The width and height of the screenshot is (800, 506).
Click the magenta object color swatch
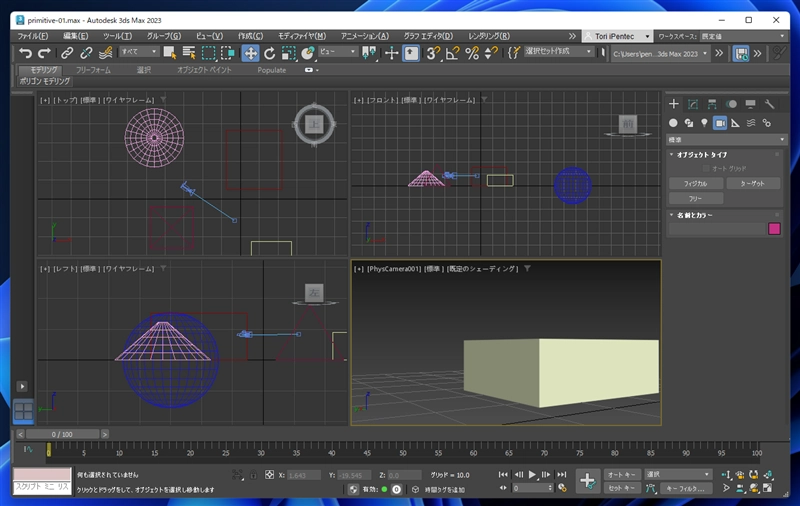[x=773, y=229]
